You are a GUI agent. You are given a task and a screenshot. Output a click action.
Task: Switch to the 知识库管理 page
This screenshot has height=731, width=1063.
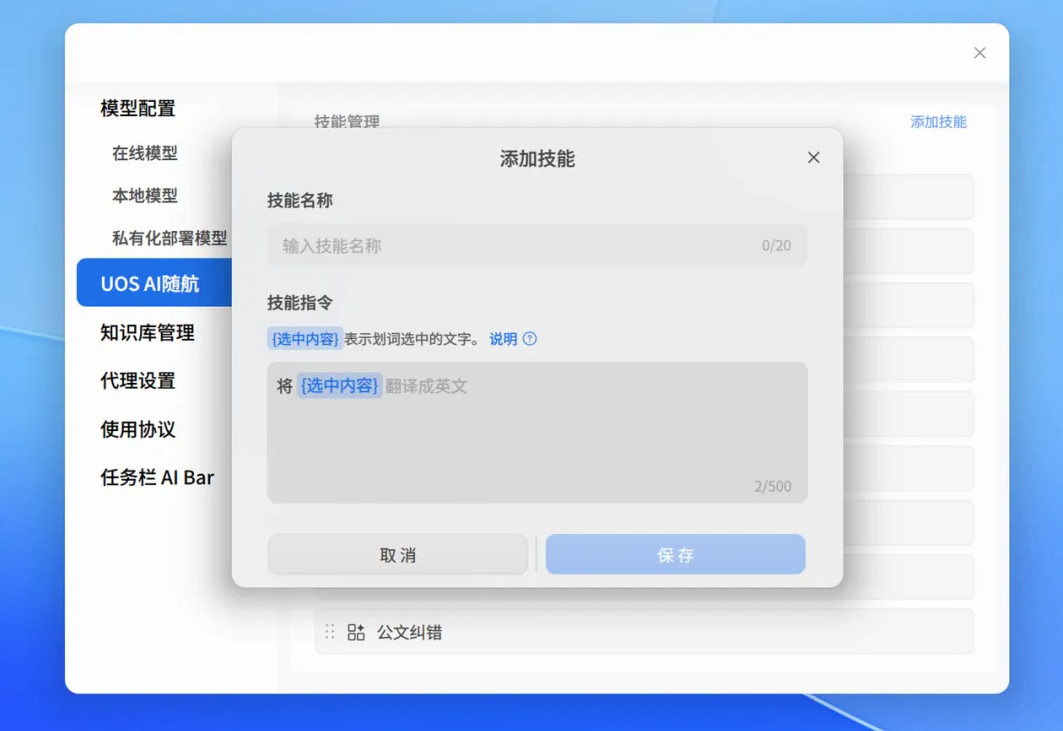tap(147, 332)
